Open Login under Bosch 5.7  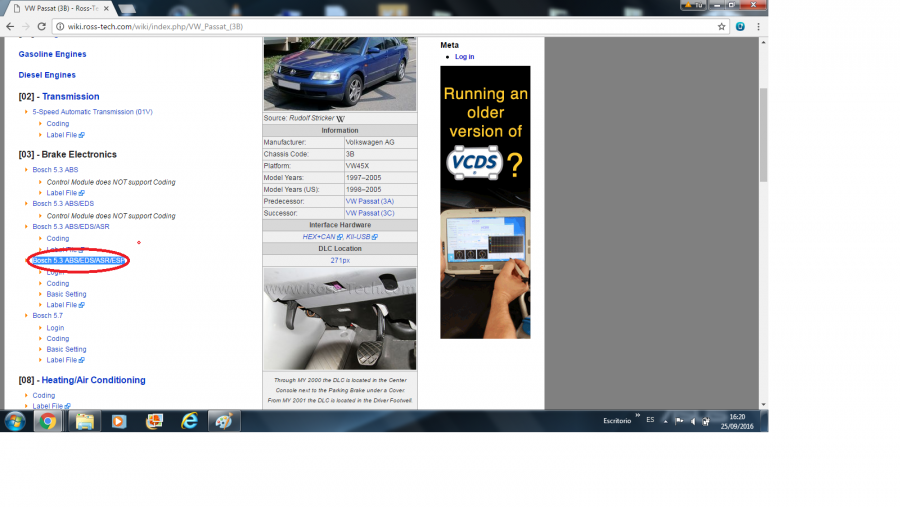55,328
